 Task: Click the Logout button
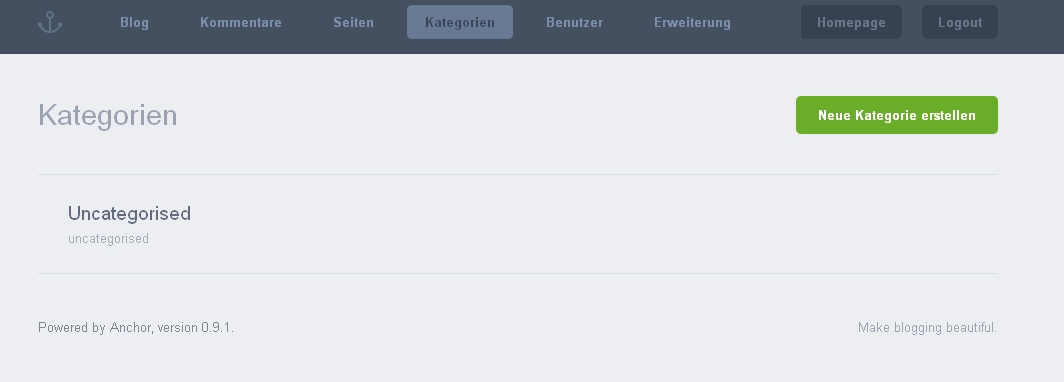point(960,22)
